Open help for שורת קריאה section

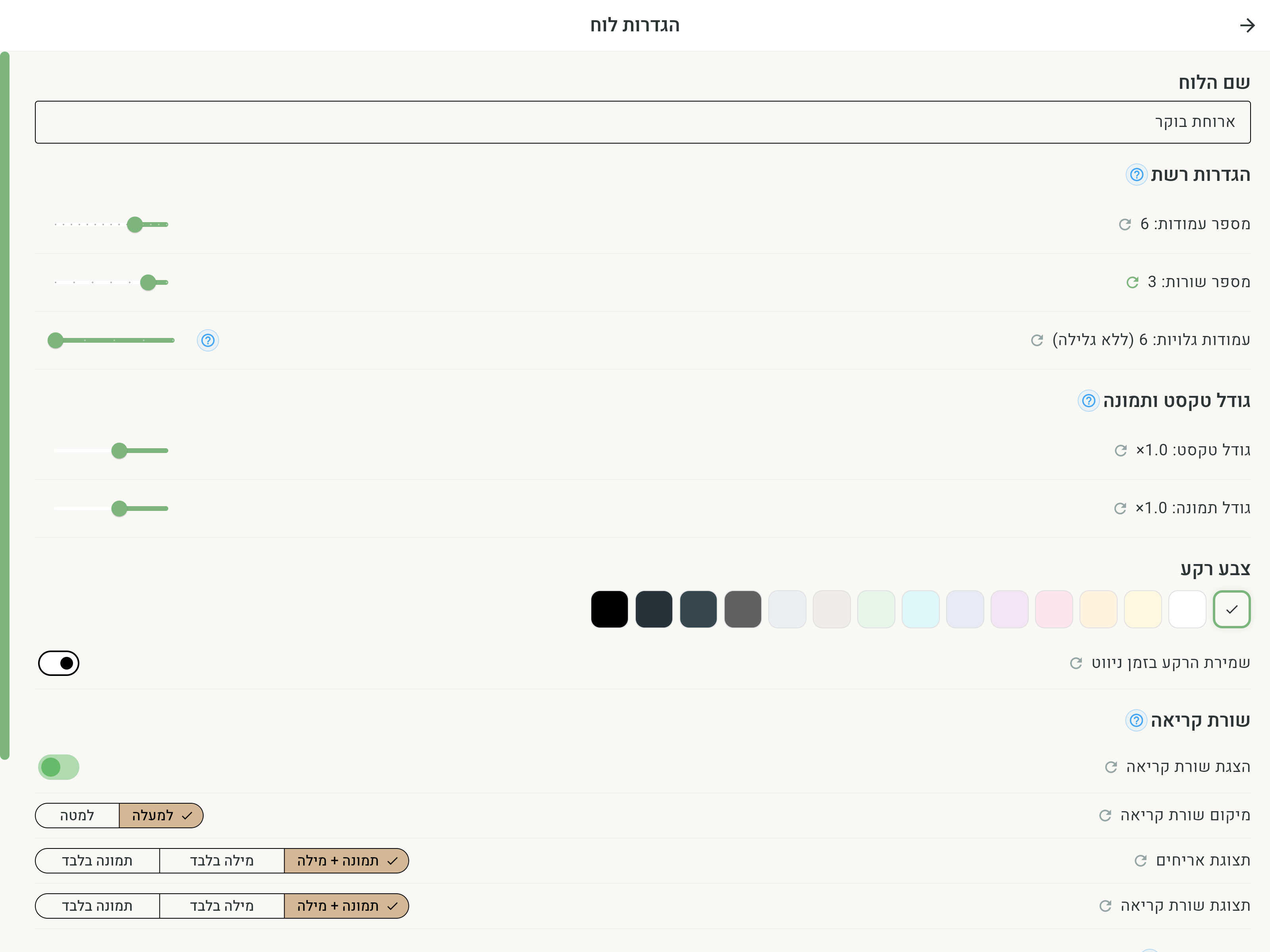coord(1136,720)
